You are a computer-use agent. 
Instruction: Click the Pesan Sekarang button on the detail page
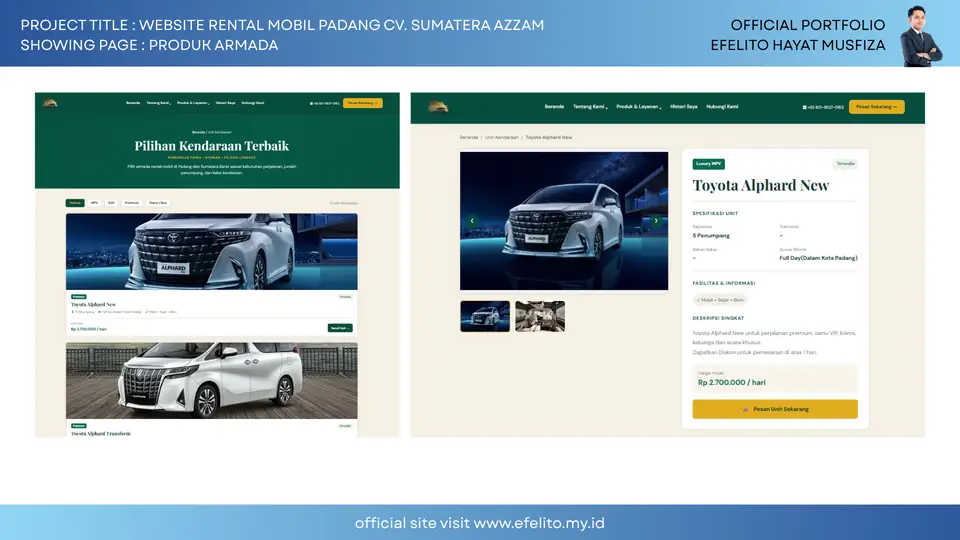[x=876, y=107]
